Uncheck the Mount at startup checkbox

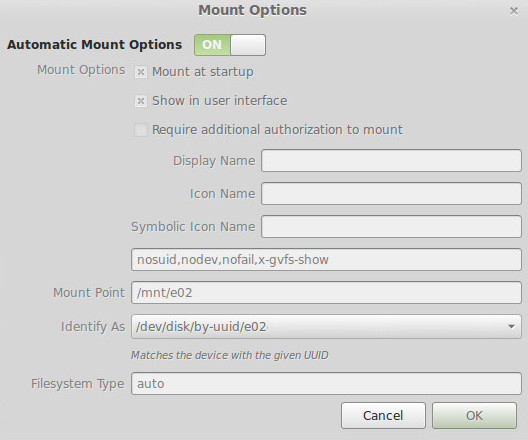[x=141, y=72]
